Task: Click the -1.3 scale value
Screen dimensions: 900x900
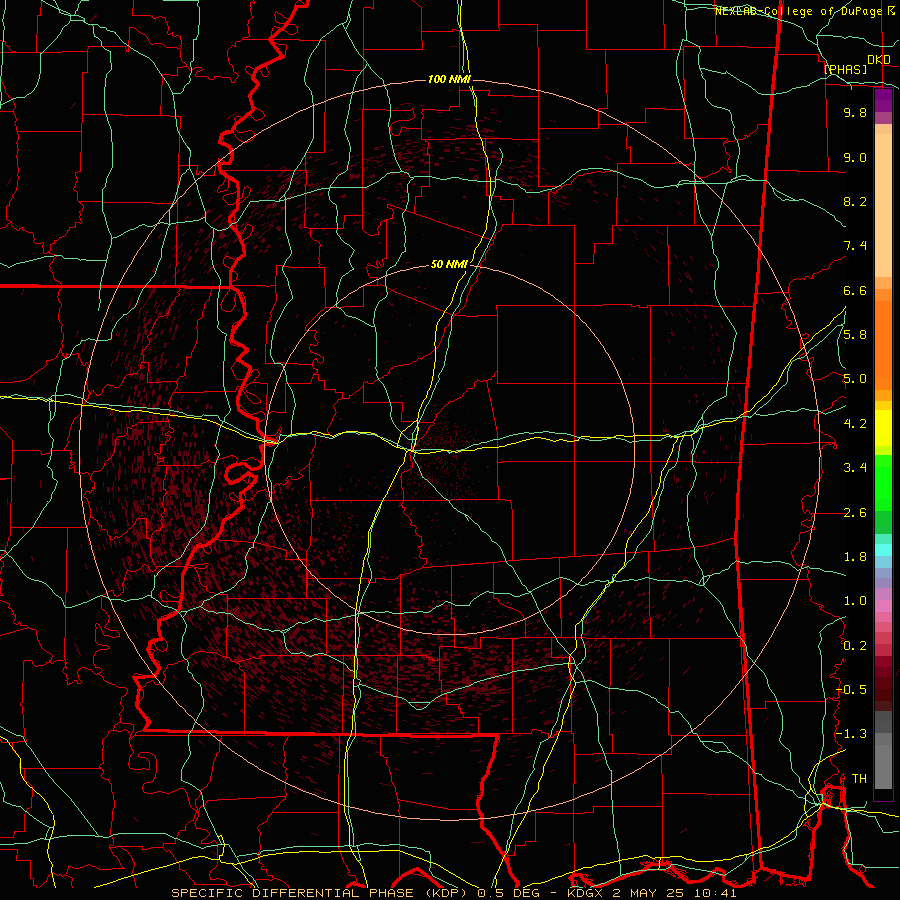Action: click(x=852, y=734)
